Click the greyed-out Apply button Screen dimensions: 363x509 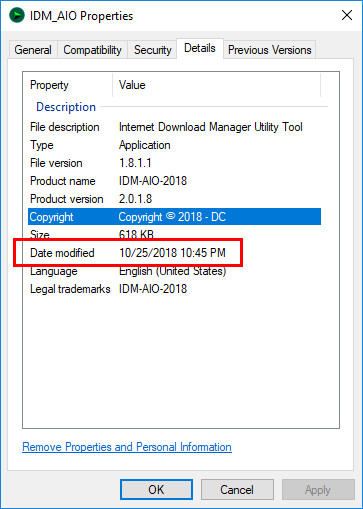point(318,490)
